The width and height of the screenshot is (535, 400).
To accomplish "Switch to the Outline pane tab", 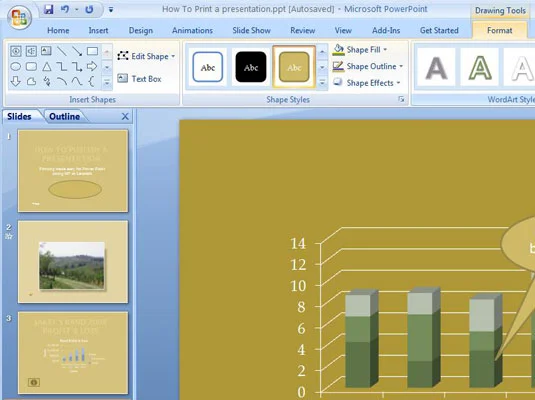I will (64, 116).
